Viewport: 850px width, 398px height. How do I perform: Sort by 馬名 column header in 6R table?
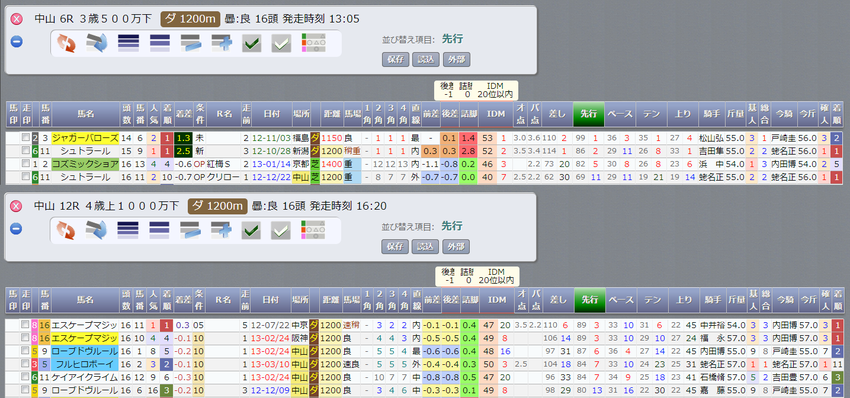tap(86, 114)
